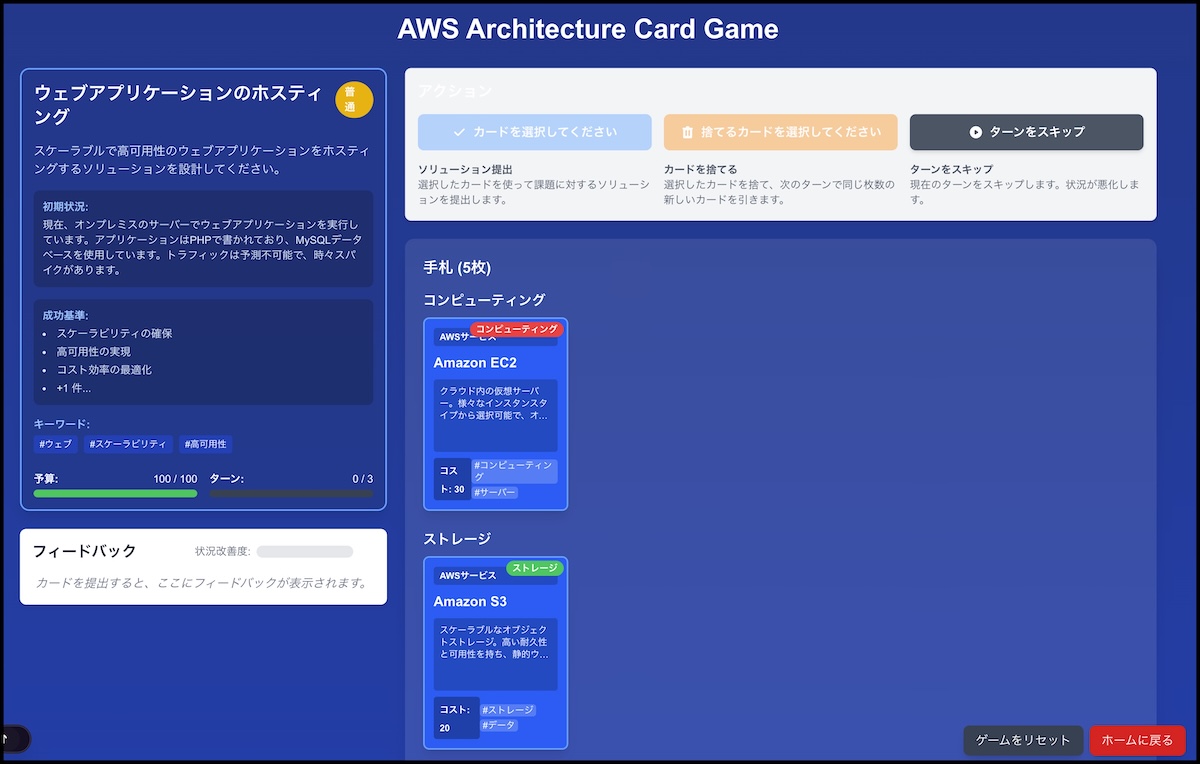Skip the turn with ターンをスキップ button
1200x764 pixels.
tap(1026, 132)
